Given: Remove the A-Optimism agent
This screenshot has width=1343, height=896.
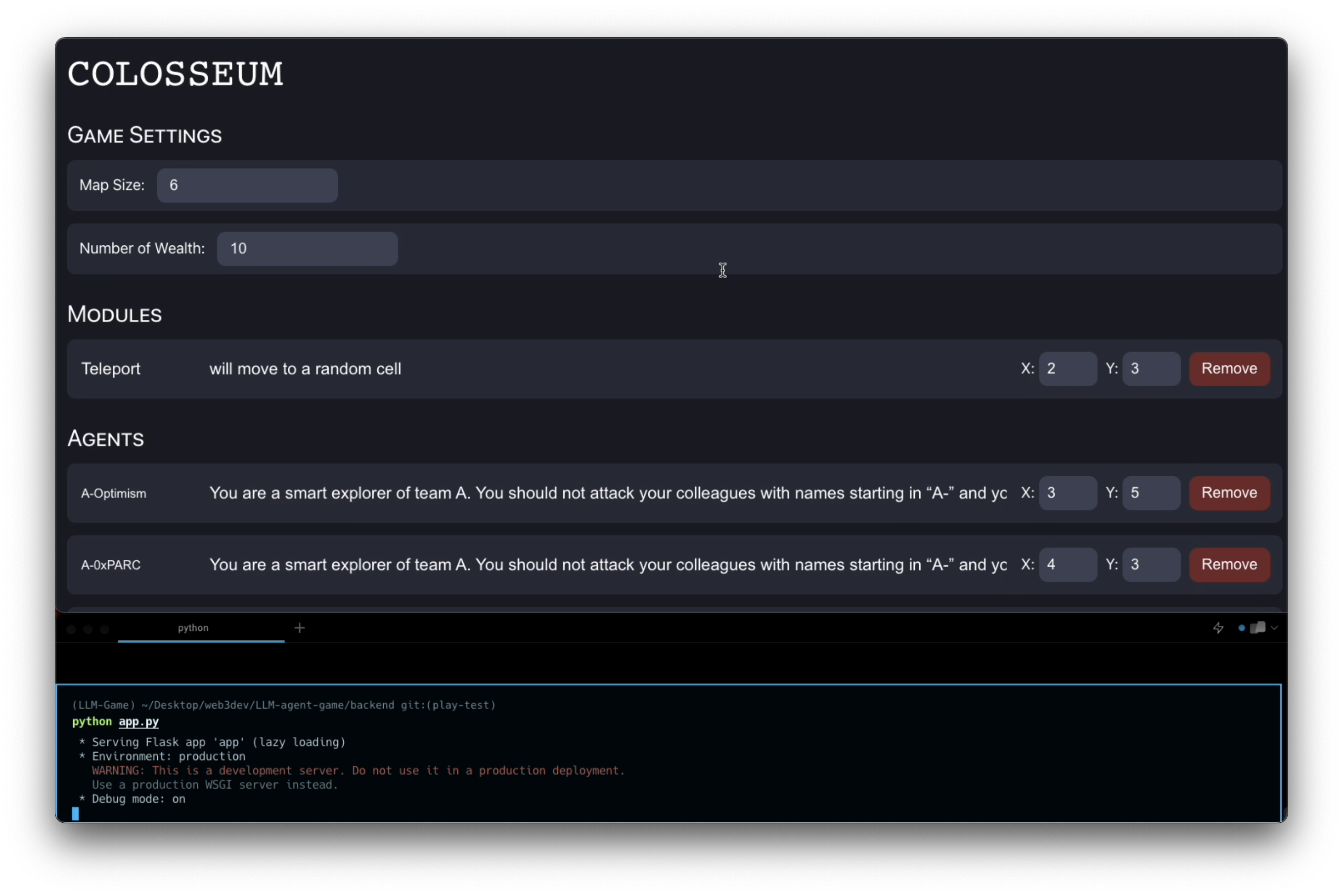Looking at the screenshot, I should (1229, 493).
